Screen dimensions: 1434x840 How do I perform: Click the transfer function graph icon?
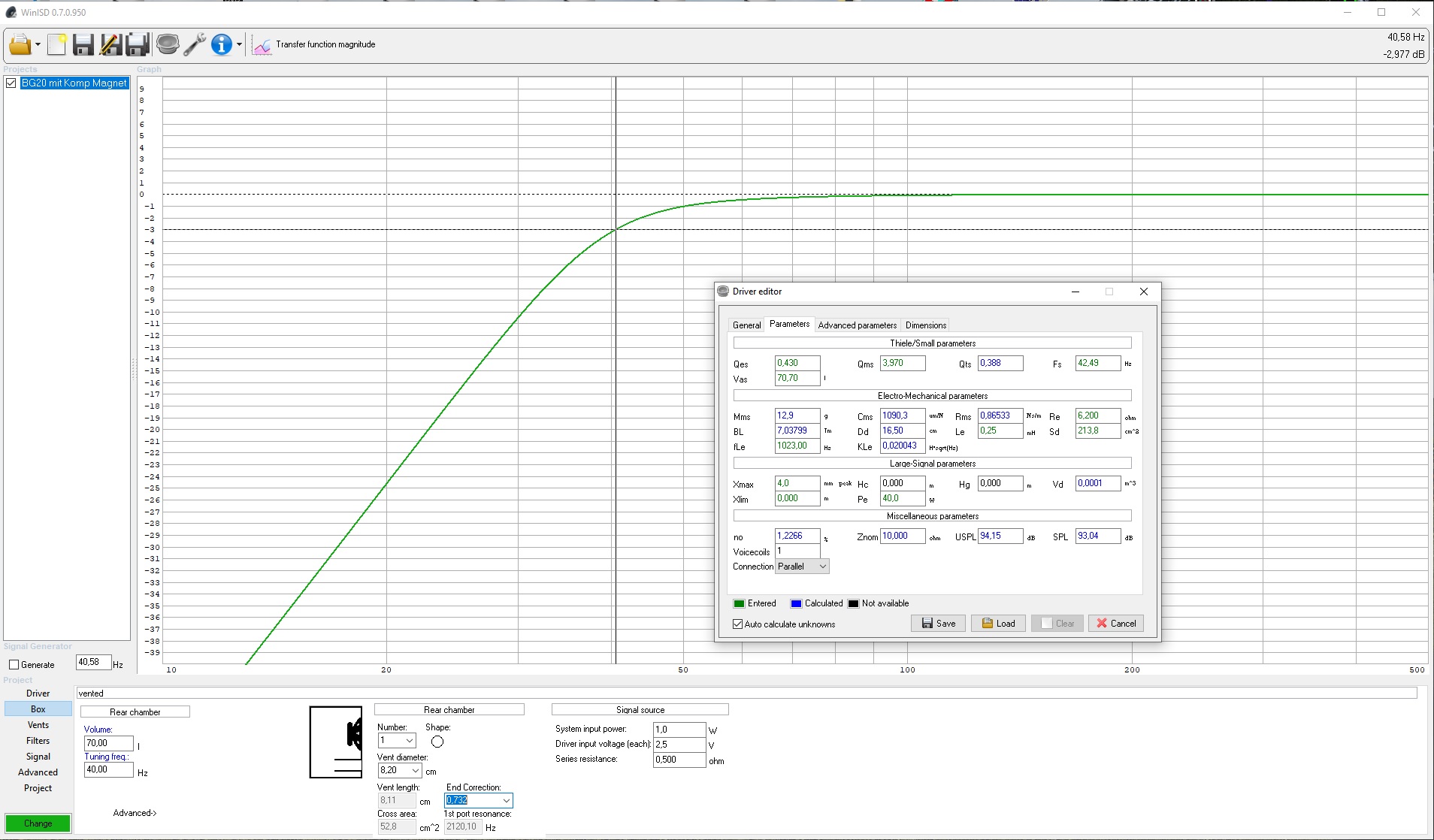[262, 46]
